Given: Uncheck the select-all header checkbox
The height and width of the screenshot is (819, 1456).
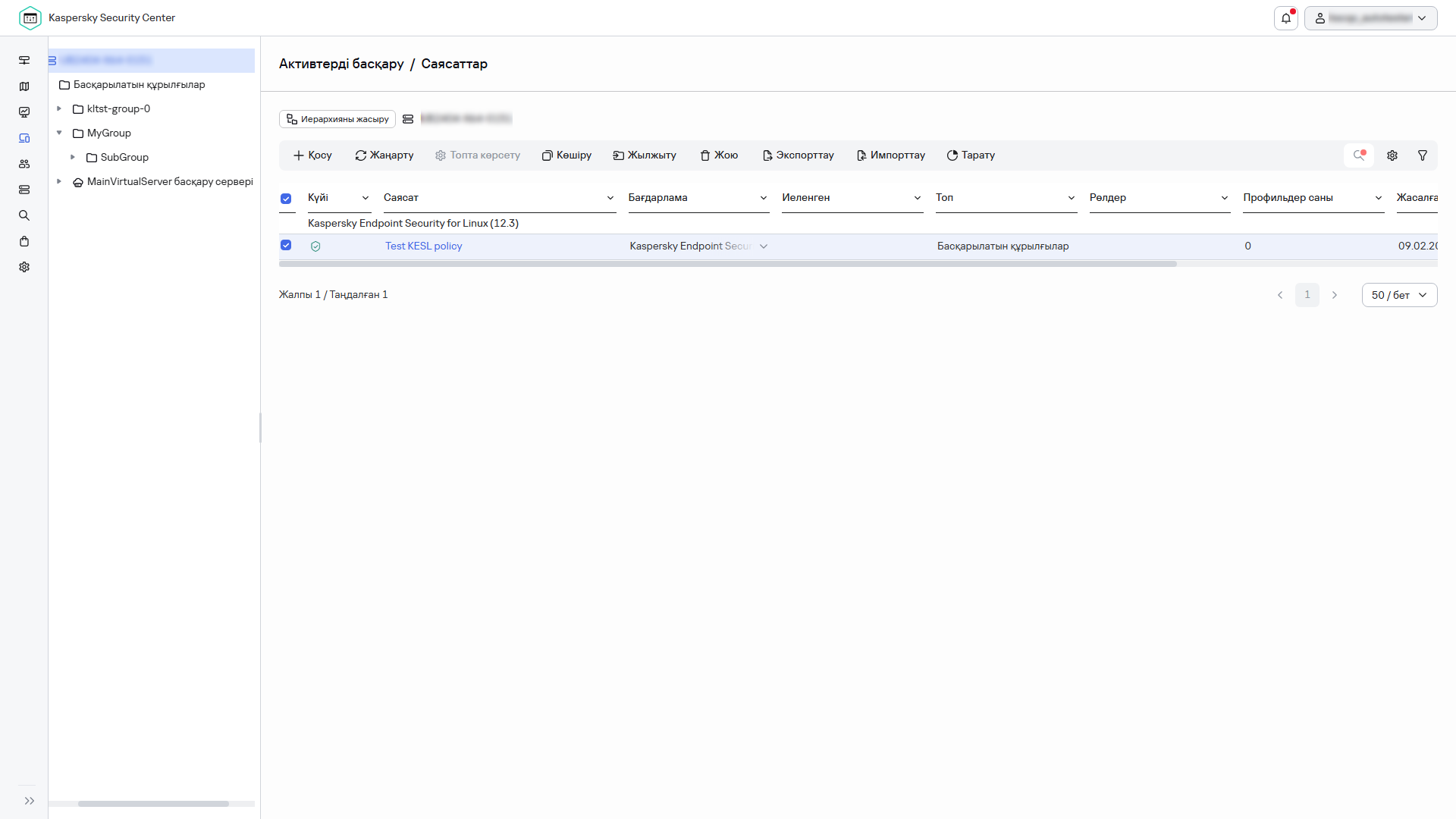Looking at the screenshot, I should tap(286, 199).
